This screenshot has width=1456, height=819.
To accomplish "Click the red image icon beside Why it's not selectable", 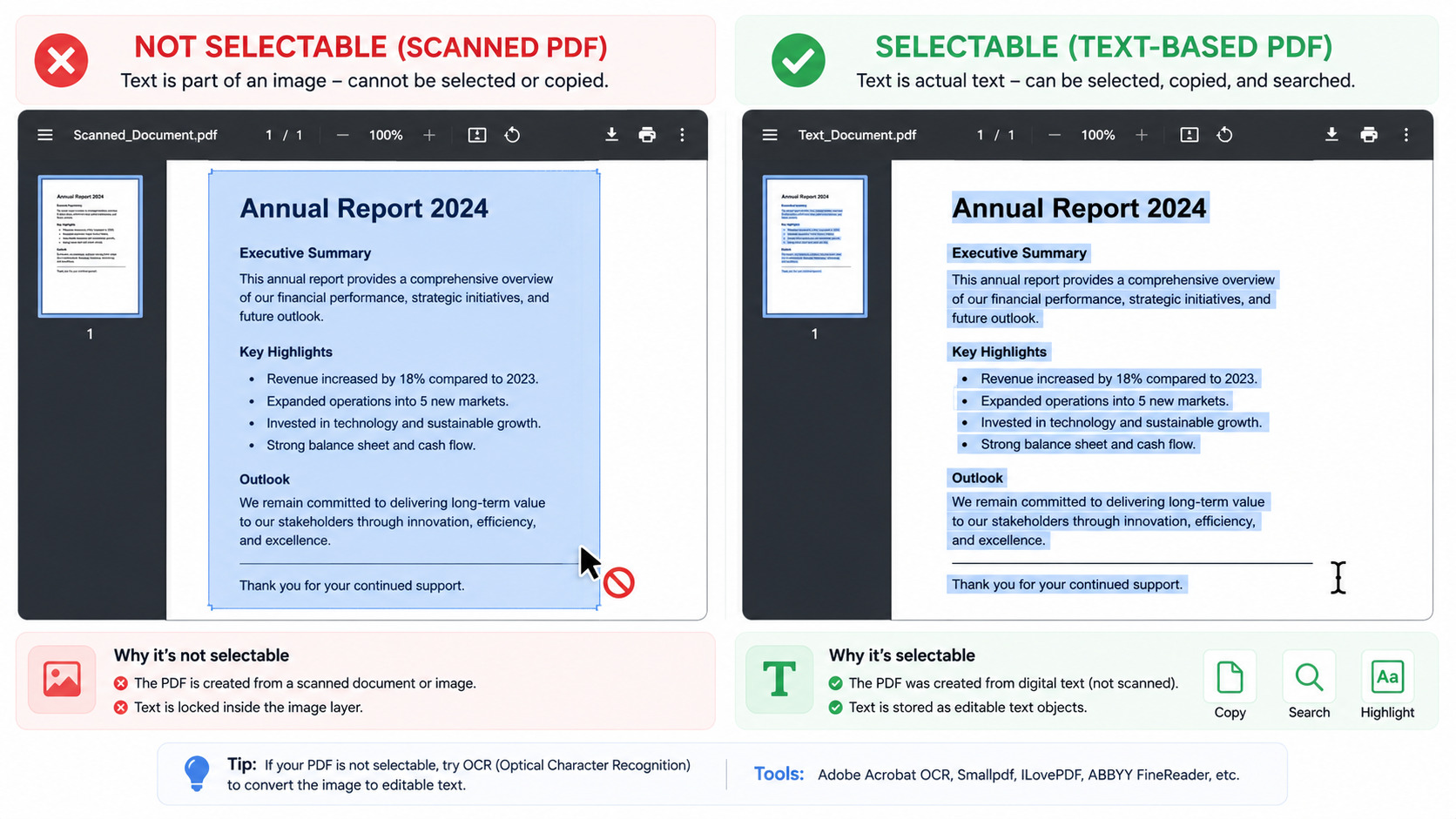I will point(62,679).
